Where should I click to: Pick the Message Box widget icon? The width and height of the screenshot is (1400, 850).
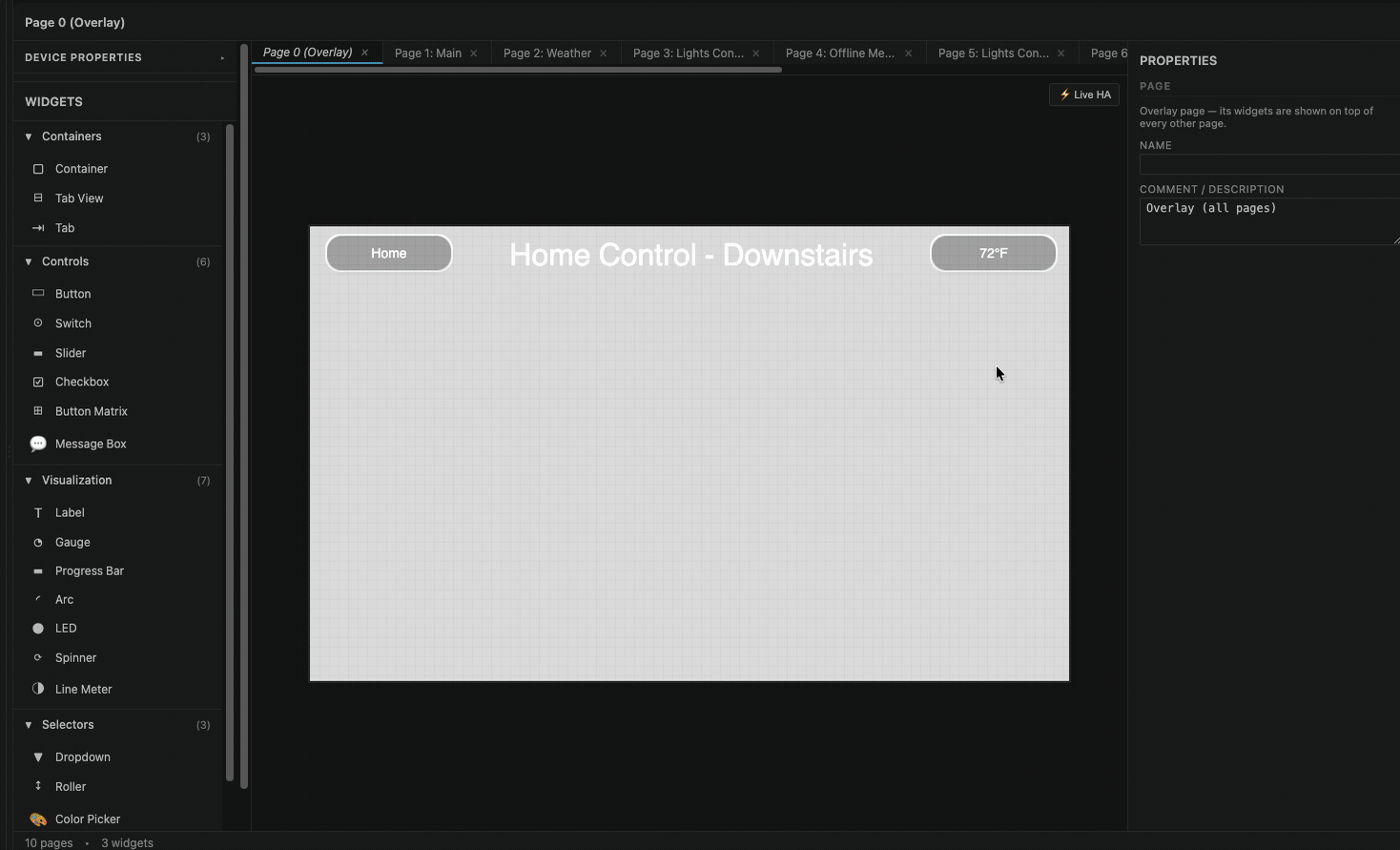[x=38, y=444]
